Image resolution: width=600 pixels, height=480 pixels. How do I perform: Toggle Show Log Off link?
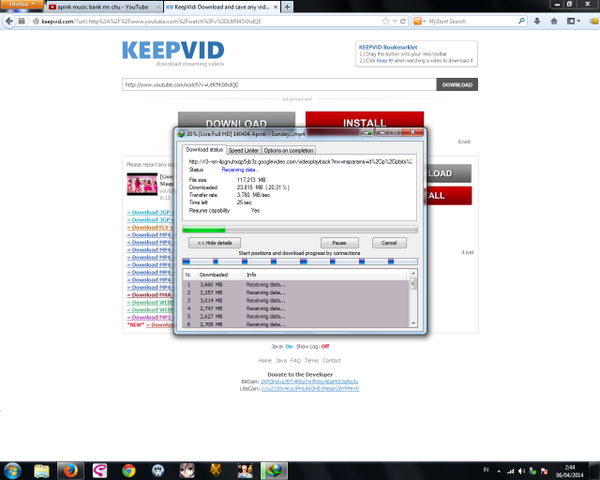[x=325, y=346]
